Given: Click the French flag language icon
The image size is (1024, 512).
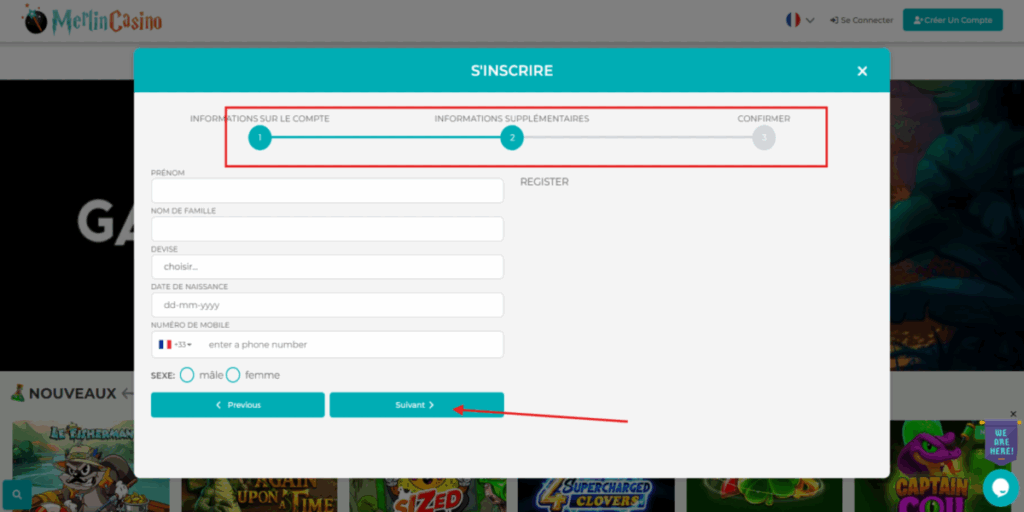Looking at the screenshot, I should point(793,20).
